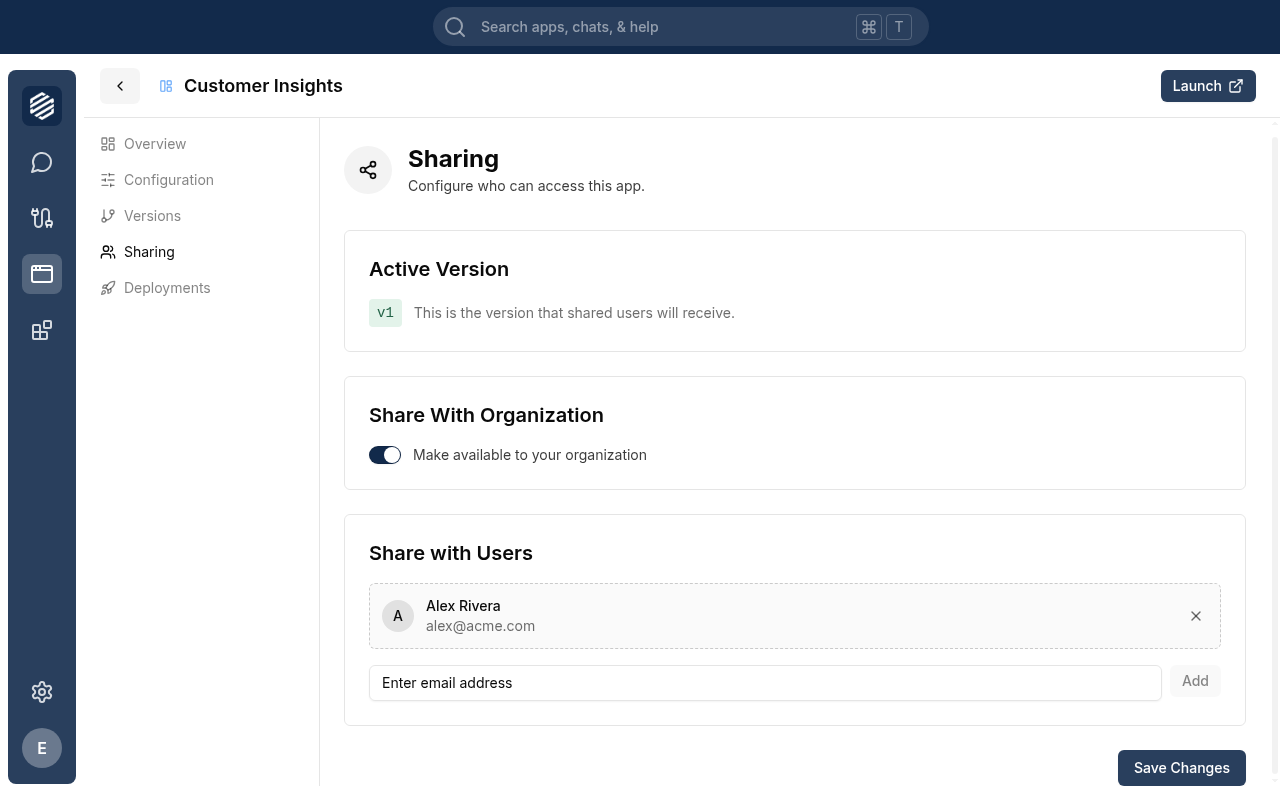Click the Share with Users heading
The height and width of the screenshot is (800, 1280).
[x=451, y=553]
